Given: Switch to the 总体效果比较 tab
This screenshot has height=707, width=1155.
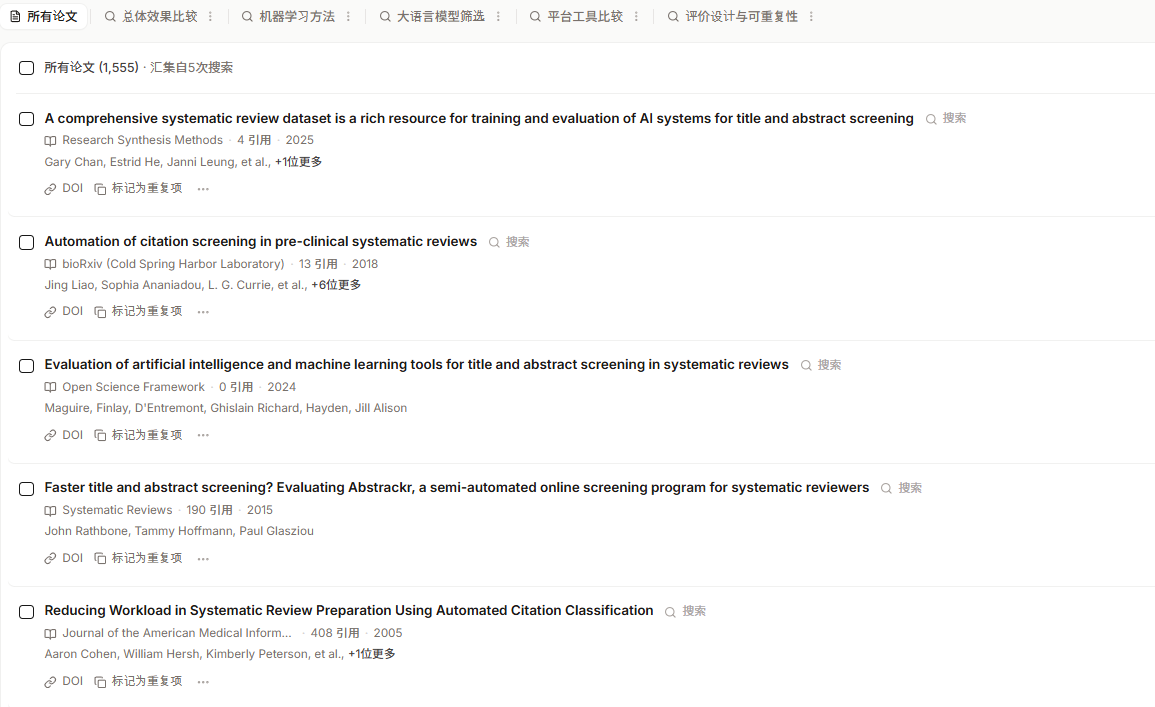Looking at the screenshot, I should click(x=151, y=16).
